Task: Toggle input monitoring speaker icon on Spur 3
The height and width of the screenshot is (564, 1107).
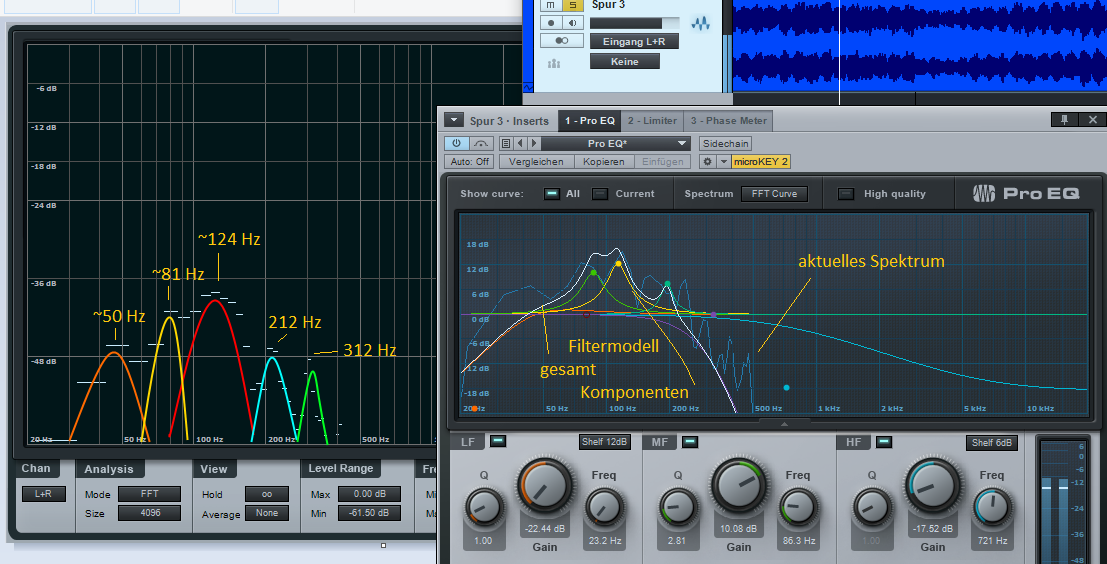Action: 573,23
